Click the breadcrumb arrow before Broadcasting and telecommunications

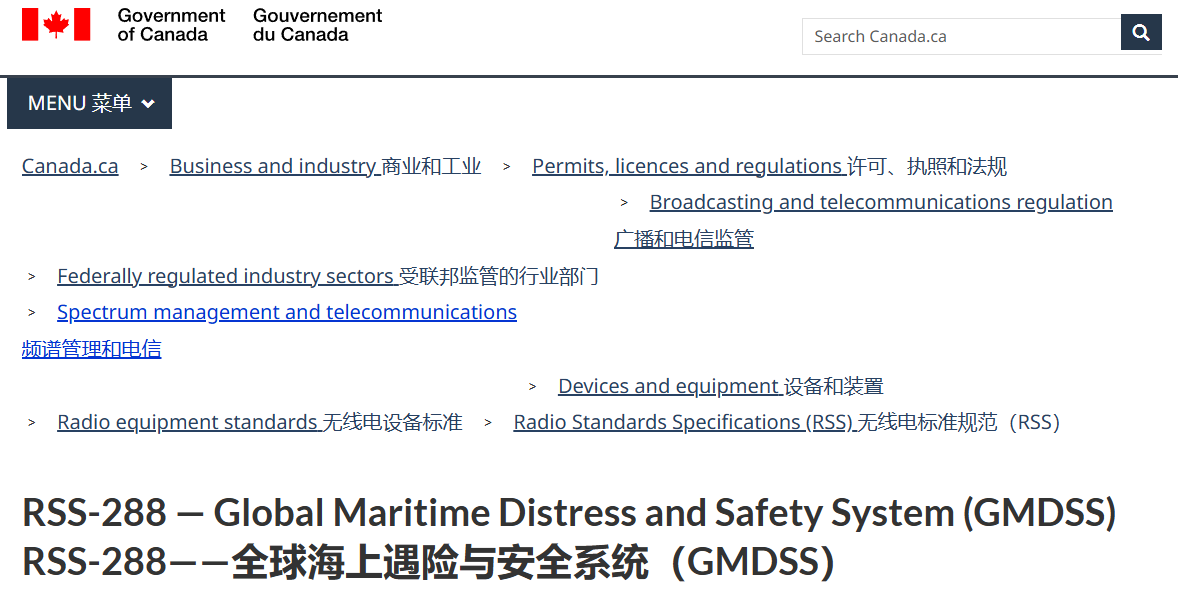[x=624, y=203]
